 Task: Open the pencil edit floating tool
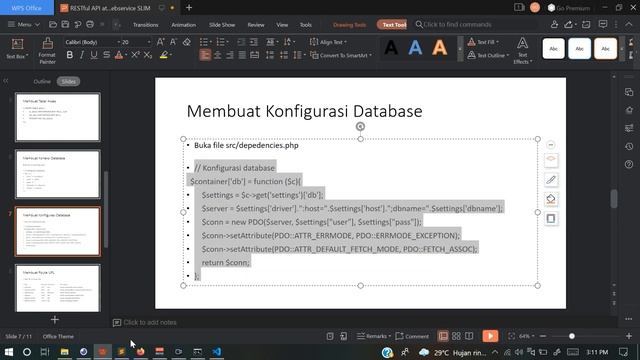551,180
